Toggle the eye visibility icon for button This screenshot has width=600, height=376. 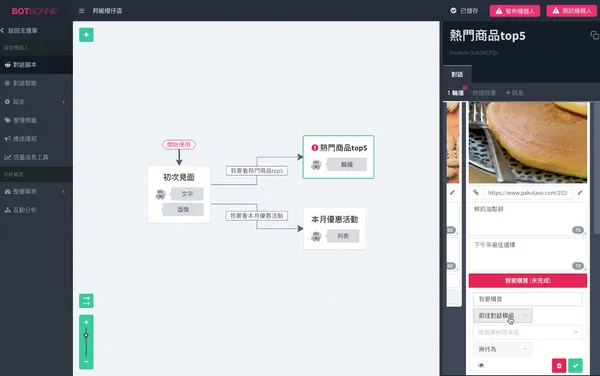(x=481, y=365)
